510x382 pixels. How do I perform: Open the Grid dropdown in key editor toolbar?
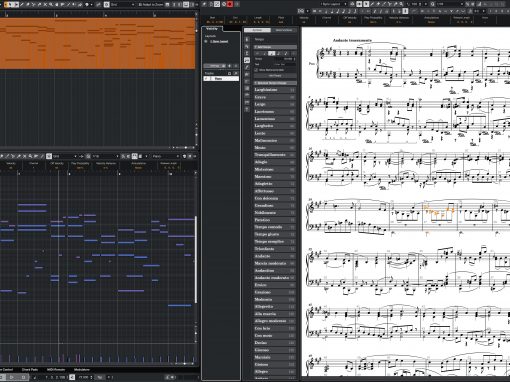pos(65,156)
